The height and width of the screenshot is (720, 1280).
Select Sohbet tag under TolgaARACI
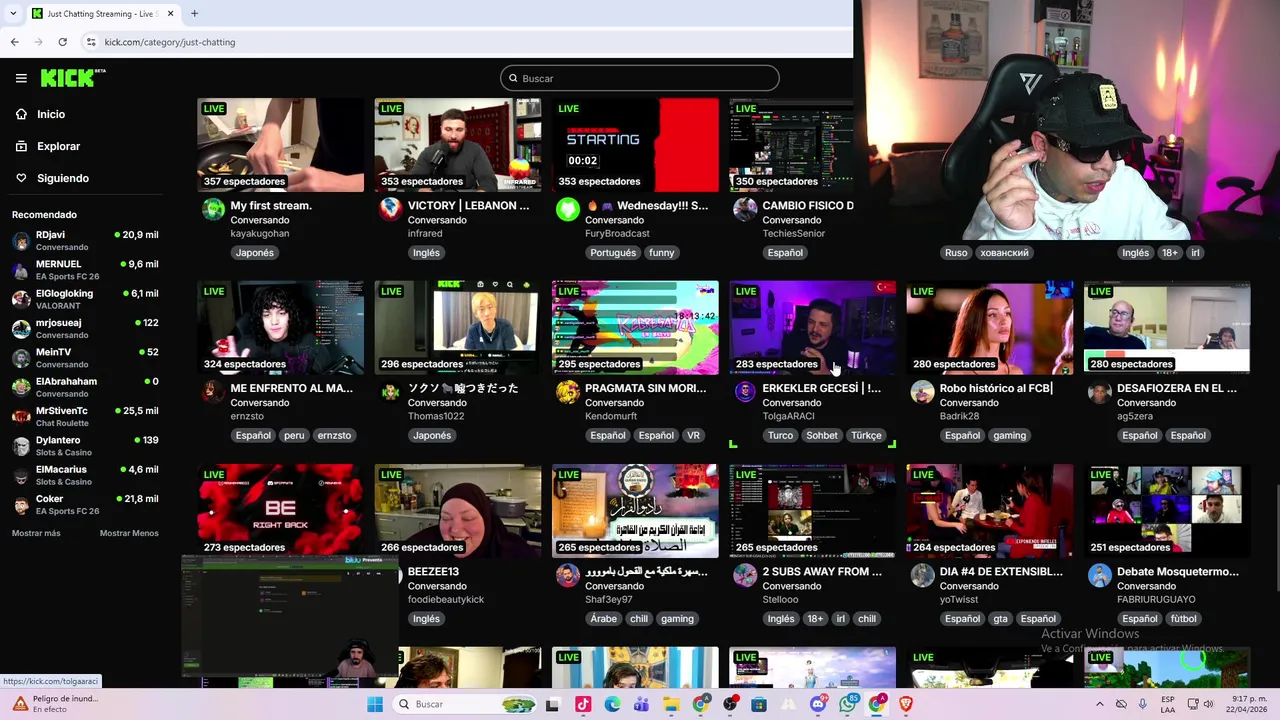pyautogui.click(x=822, y=436)
